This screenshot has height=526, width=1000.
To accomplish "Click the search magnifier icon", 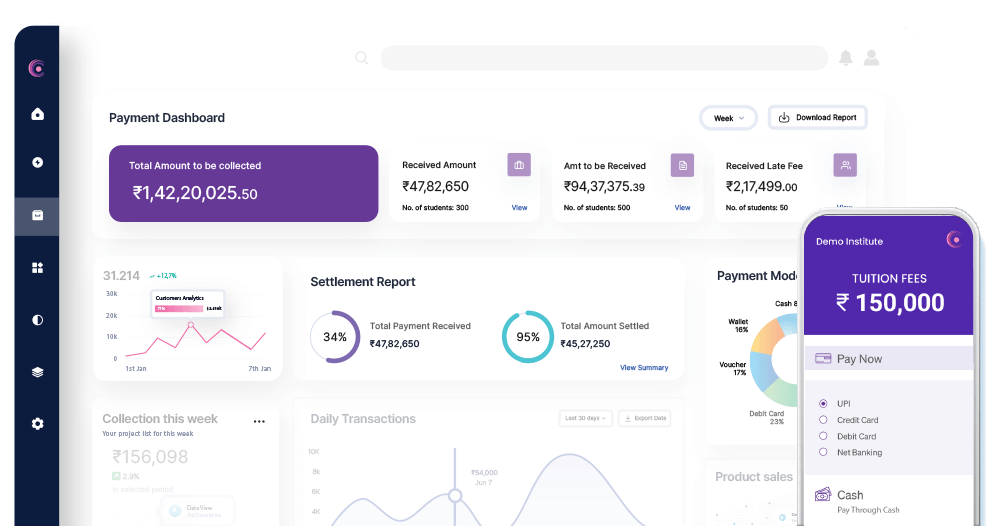I will click(362, 58).
